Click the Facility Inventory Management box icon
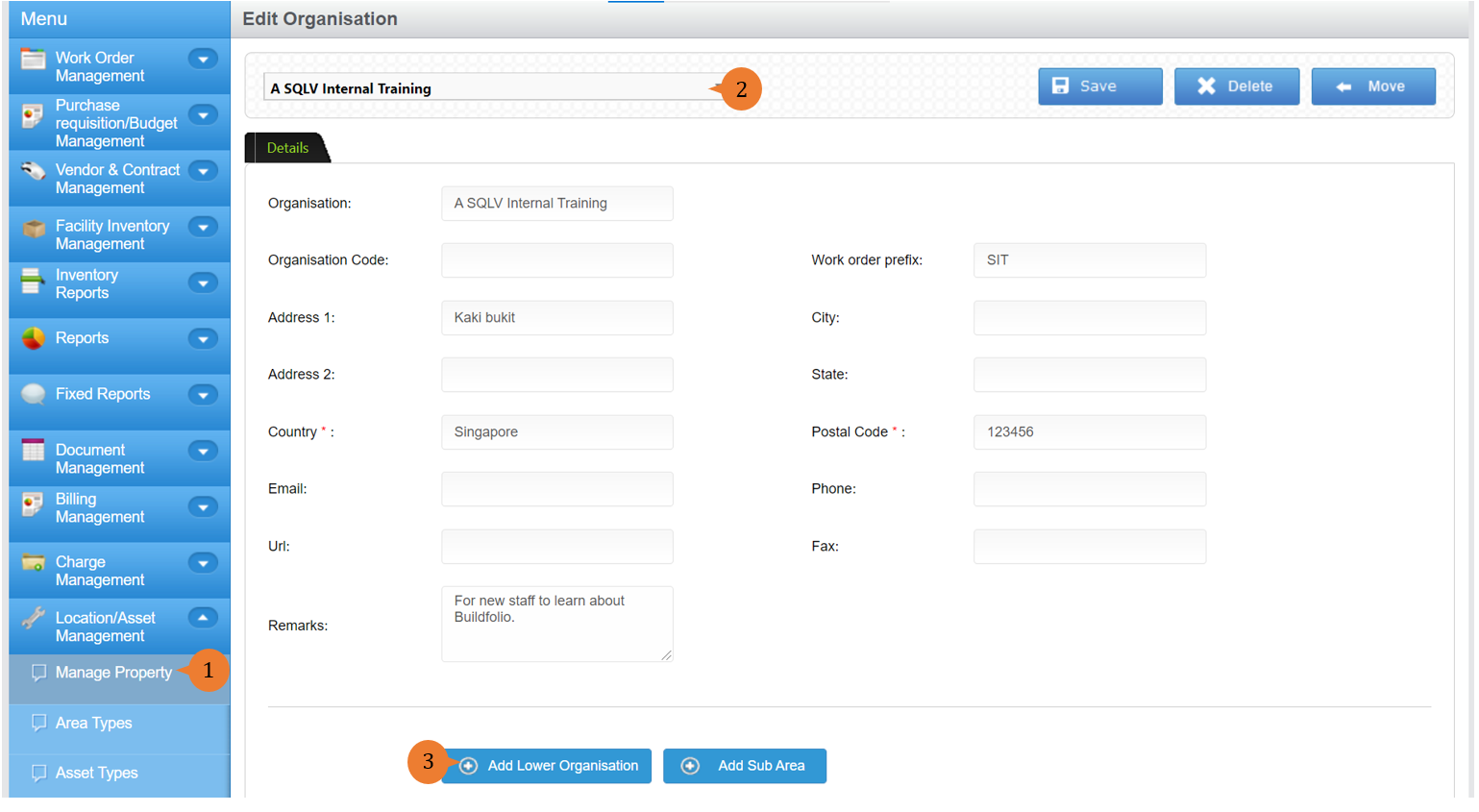Screen dimensions: 1479x812 (x=34, y=228)
